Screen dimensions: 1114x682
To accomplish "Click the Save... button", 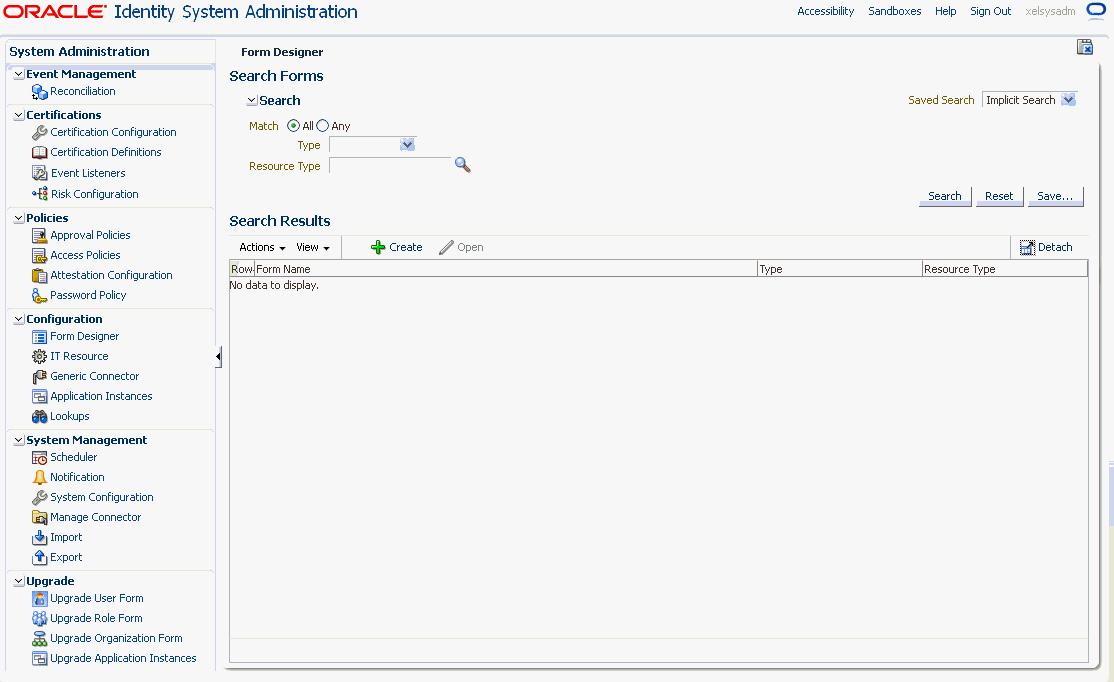I will coord(1055,196).
